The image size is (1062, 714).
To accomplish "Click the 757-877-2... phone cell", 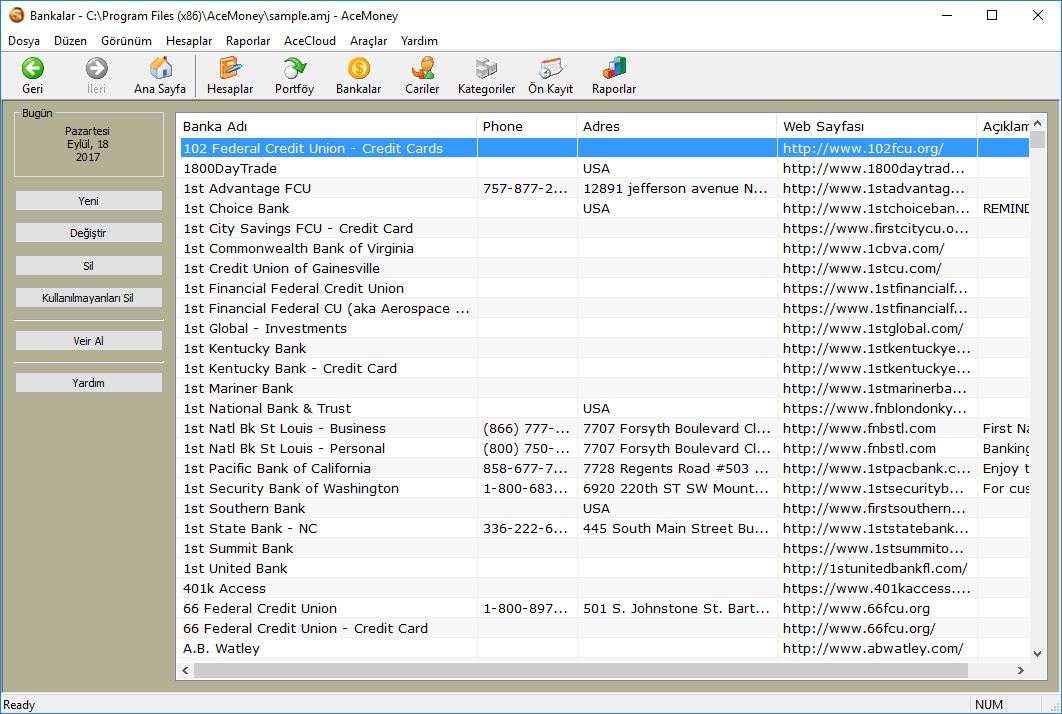I will (x=527, y=188).
